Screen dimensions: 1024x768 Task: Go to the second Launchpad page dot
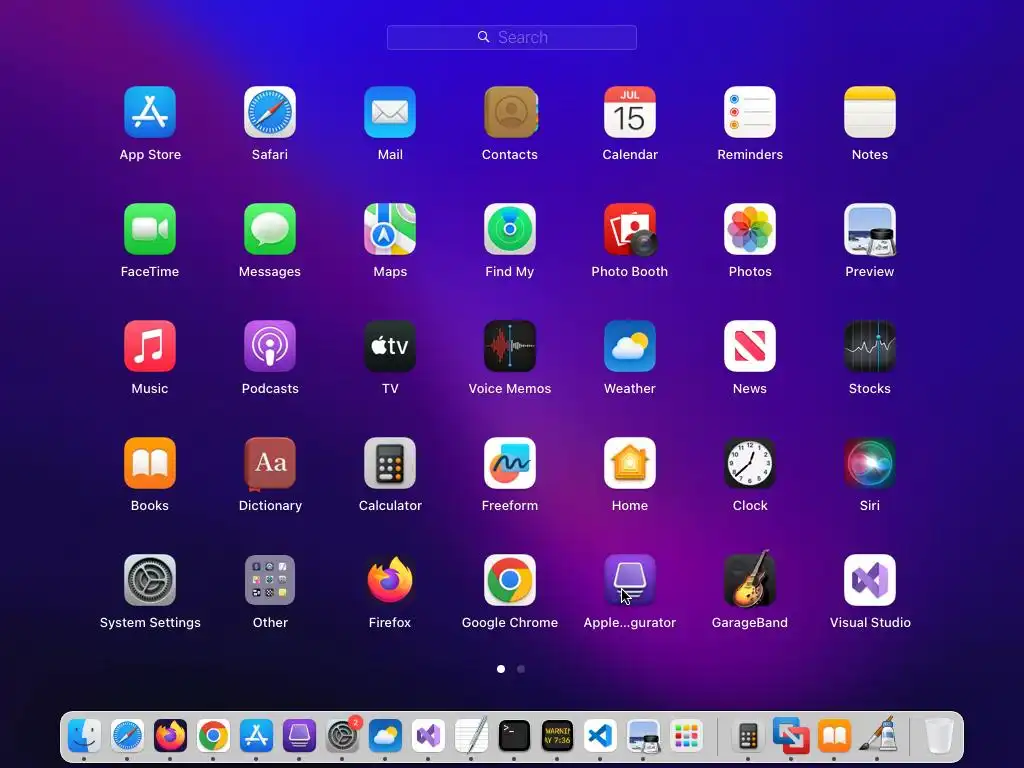[520, 669]
